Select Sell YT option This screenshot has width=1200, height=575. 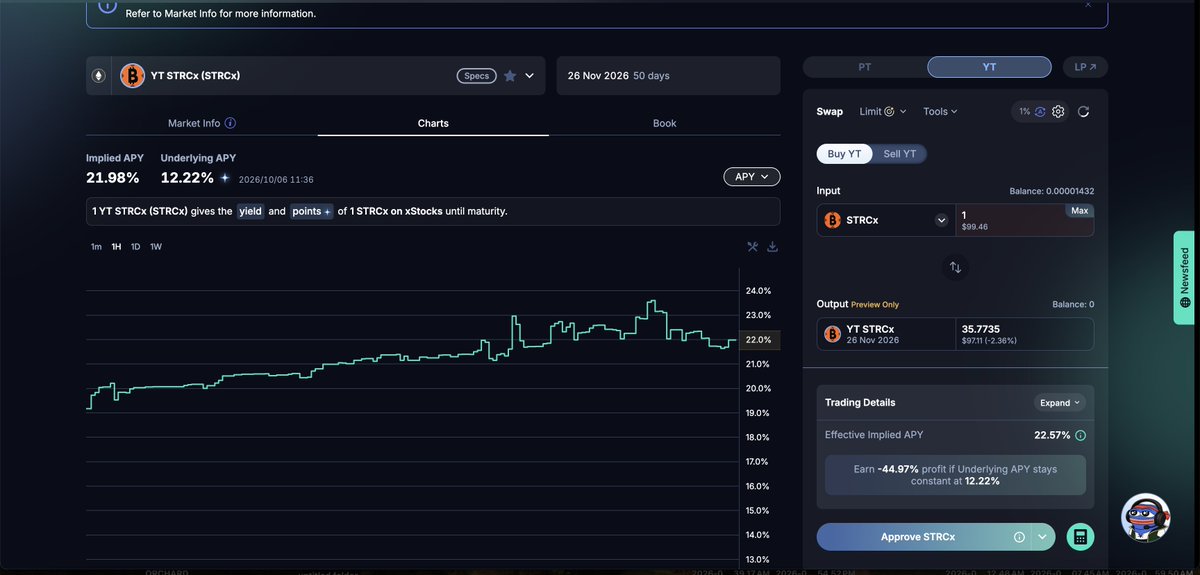click(x=900, y=154)
